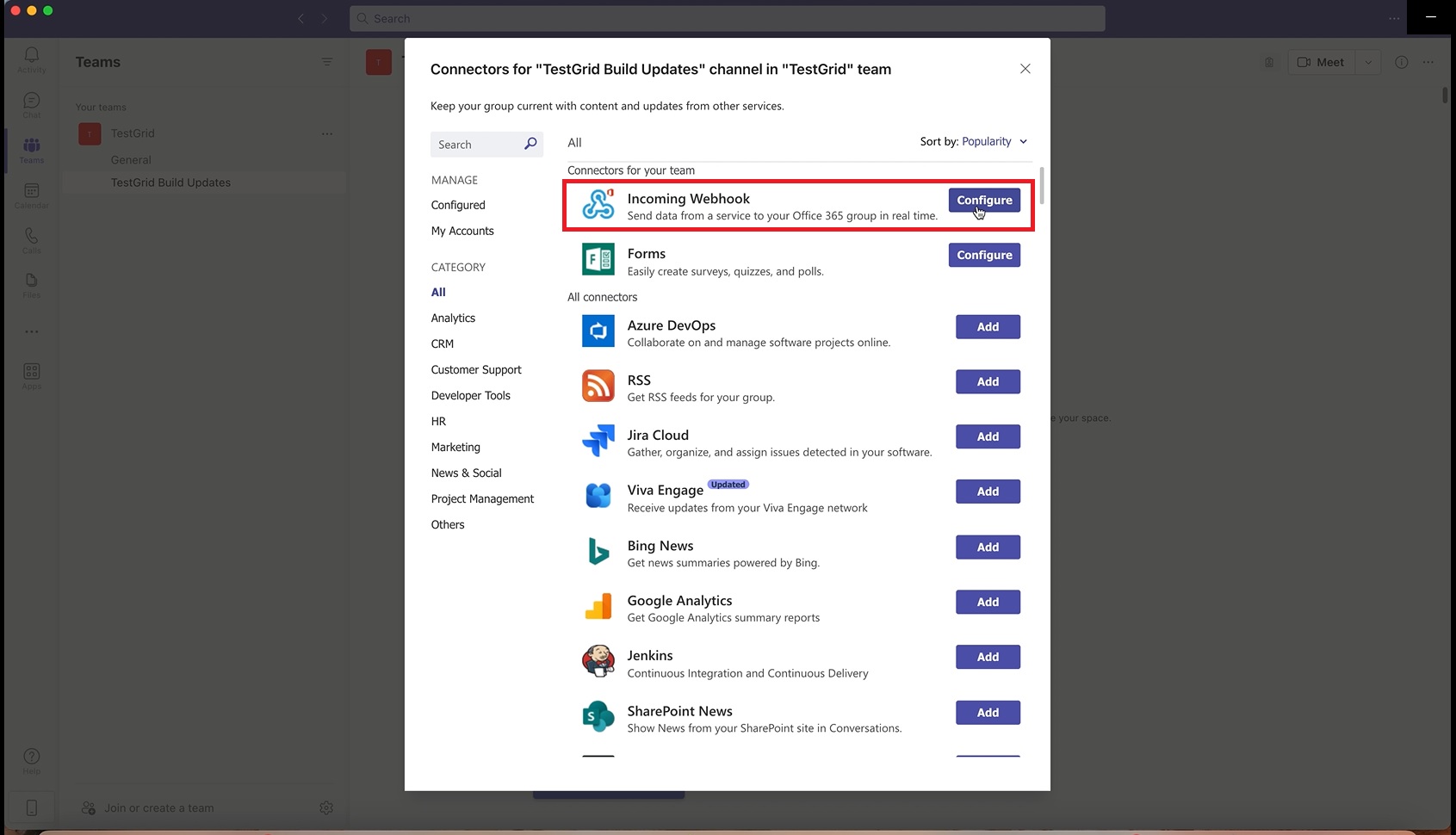Image resolution: width=1456 pixels, height=835 pixels.
Task: Click the Forms connector icon
Action: 598,259
